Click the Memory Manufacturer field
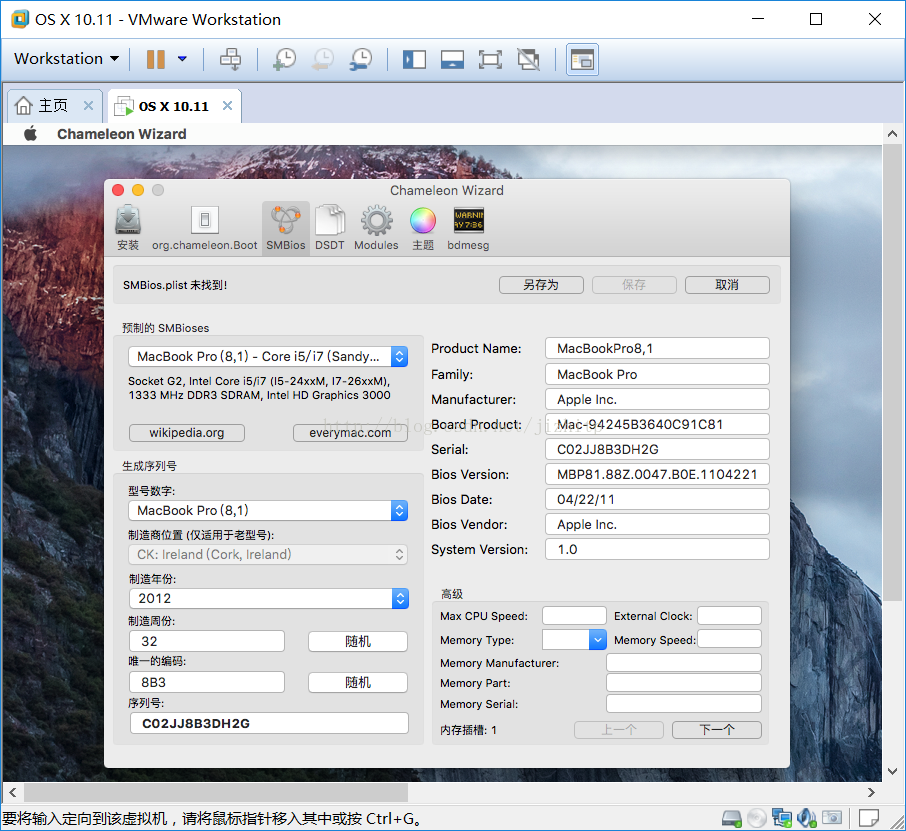906x831 pixels. (684, 662)
